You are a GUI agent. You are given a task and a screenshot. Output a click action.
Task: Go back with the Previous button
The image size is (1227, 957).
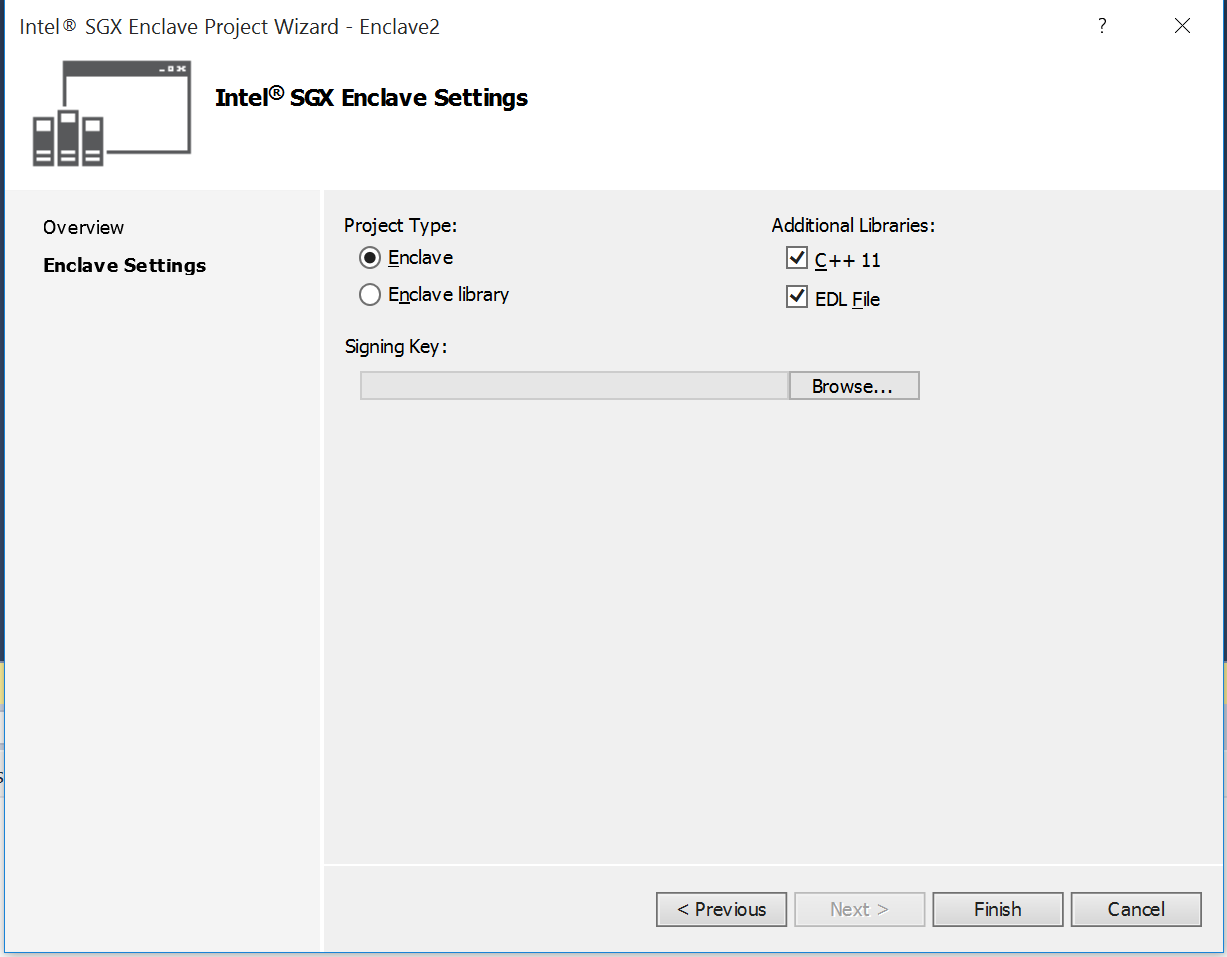pos(721,909)
